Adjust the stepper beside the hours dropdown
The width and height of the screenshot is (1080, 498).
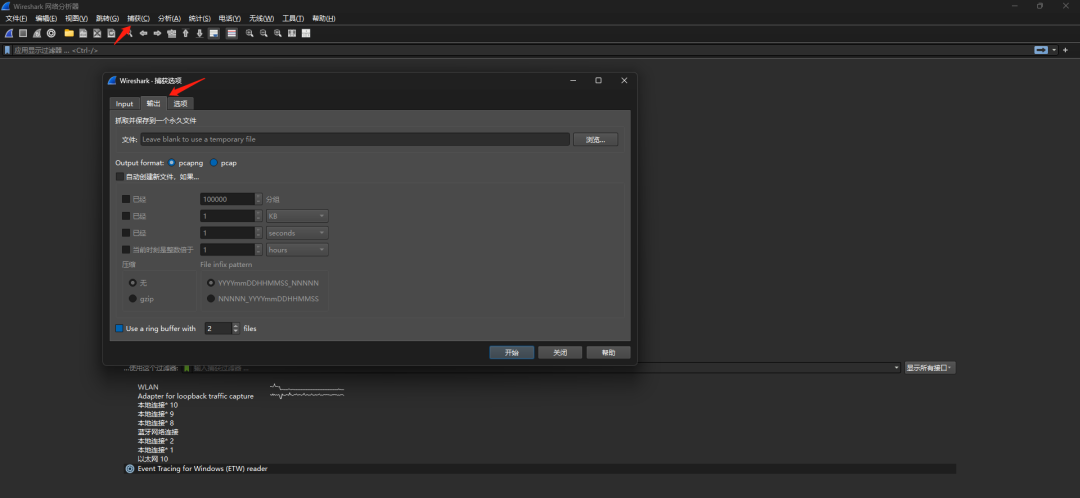point(258,249)
